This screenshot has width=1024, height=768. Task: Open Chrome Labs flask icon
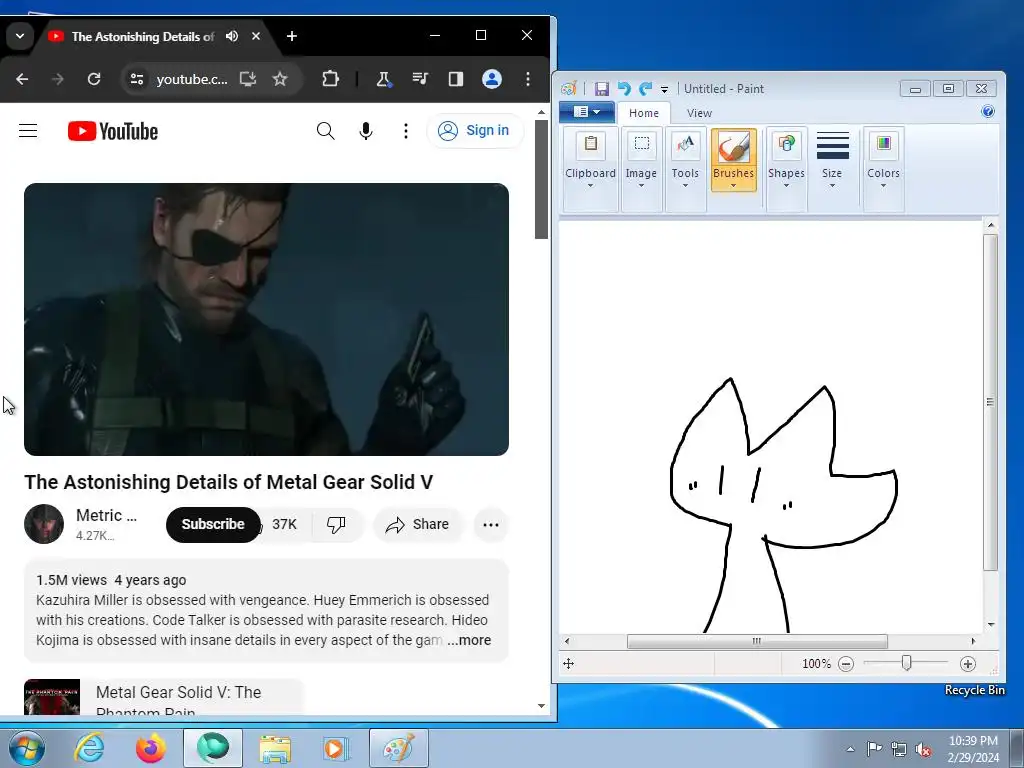click(383, 79)
